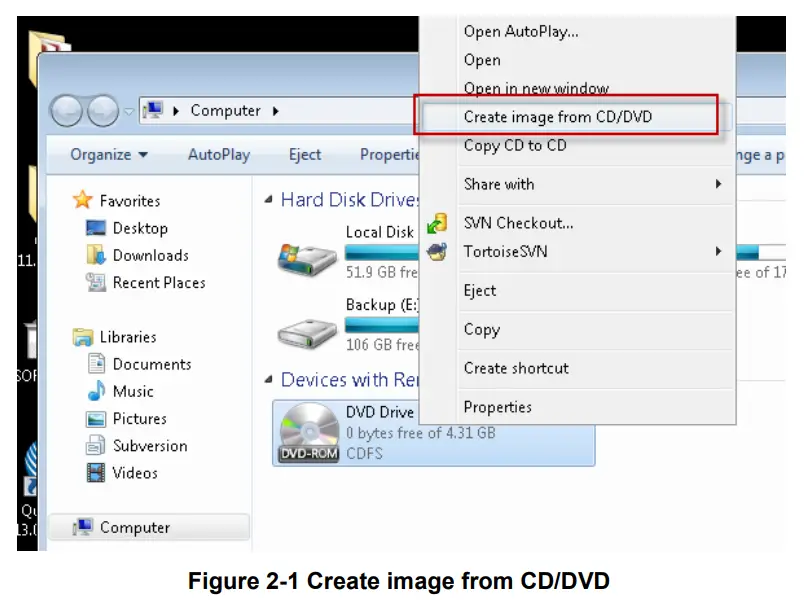
Task: Click the Local Disk name text
Action: [x=380, y=232]
